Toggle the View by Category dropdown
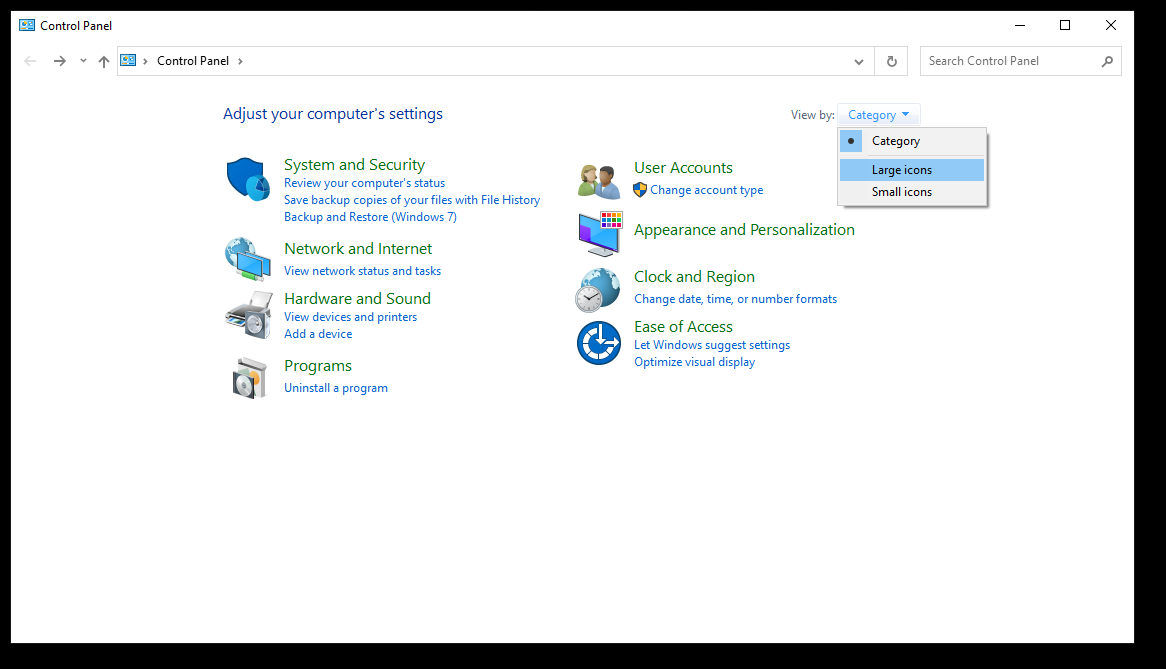 [878, 114]
